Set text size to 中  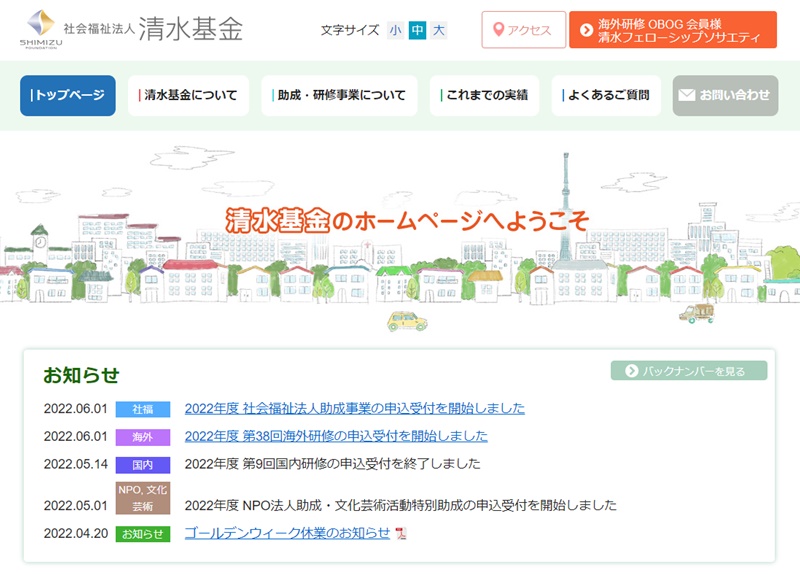(417, 31)
